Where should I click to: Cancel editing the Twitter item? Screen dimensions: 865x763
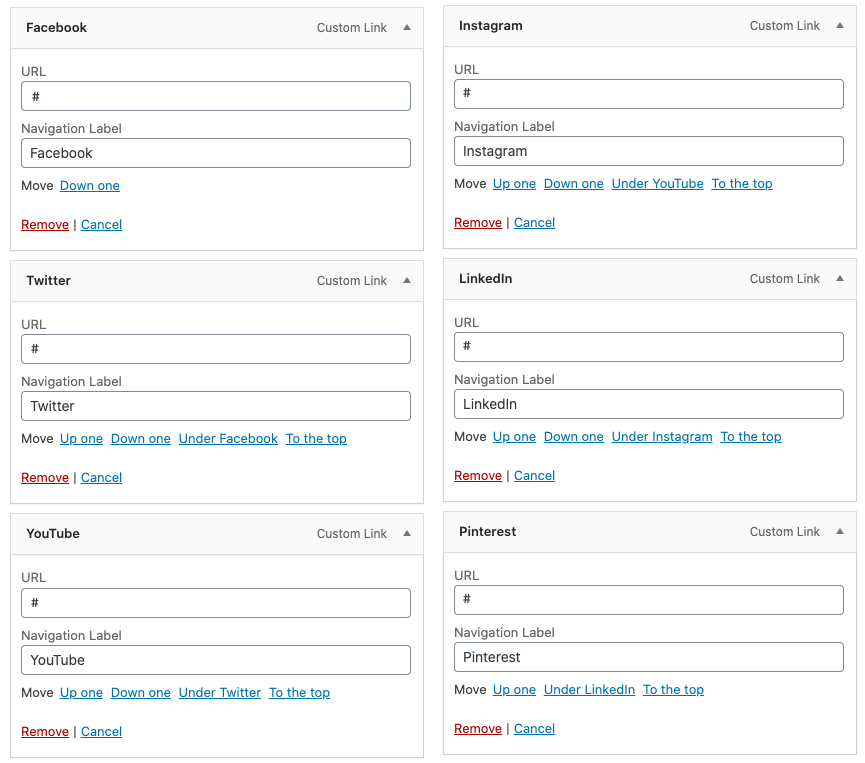[102, 477]
